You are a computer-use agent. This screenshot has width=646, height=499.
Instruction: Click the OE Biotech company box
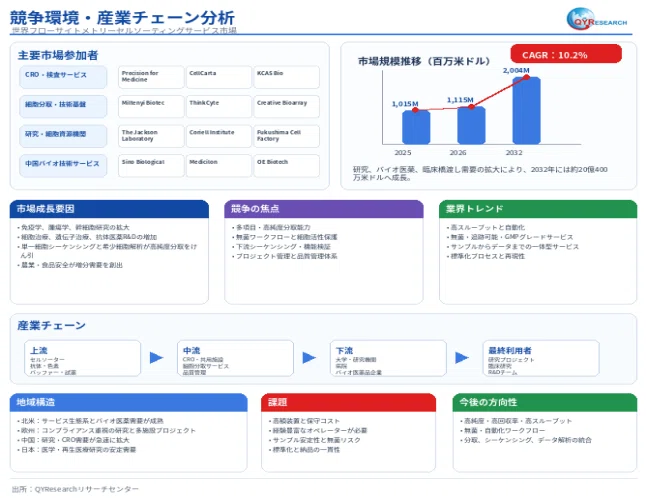coord(286,166)
